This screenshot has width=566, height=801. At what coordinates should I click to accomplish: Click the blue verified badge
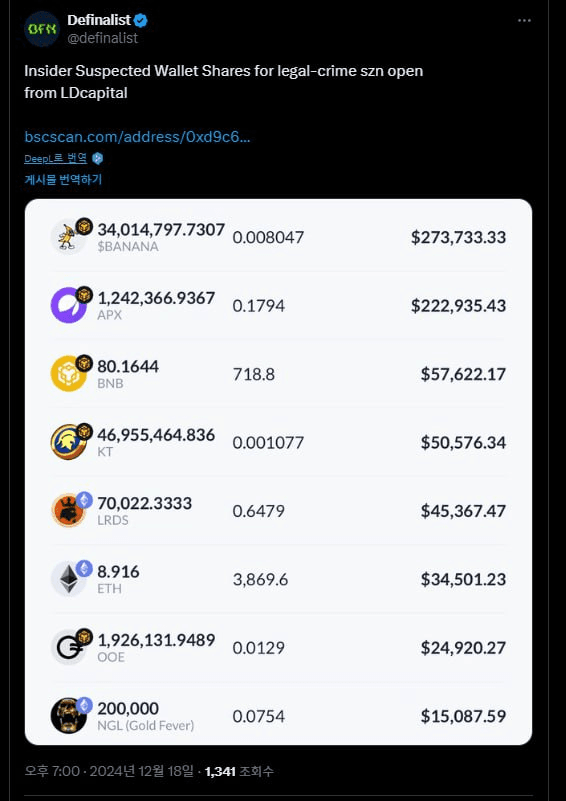tap(141, 20)
